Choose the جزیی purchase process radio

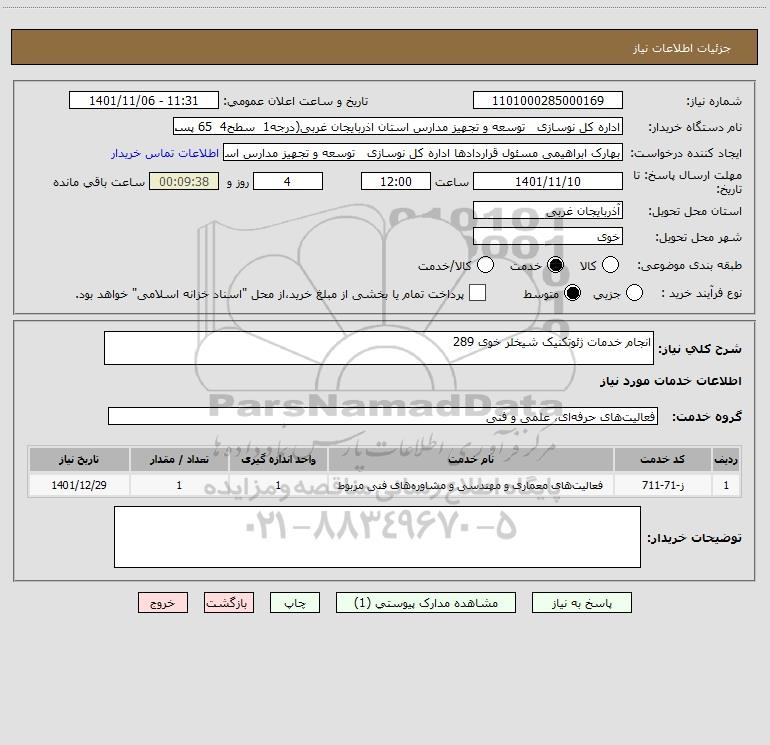click(634, 293)
